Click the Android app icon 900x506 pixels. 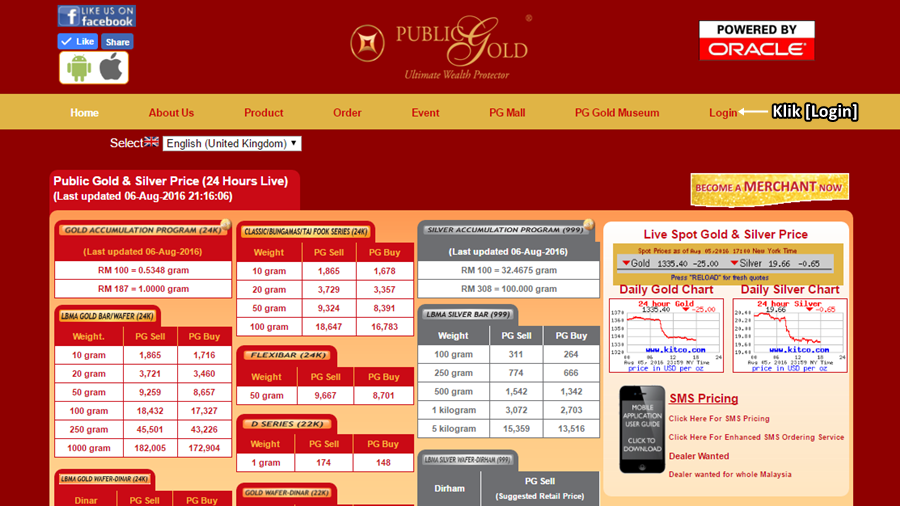(79, 68)
